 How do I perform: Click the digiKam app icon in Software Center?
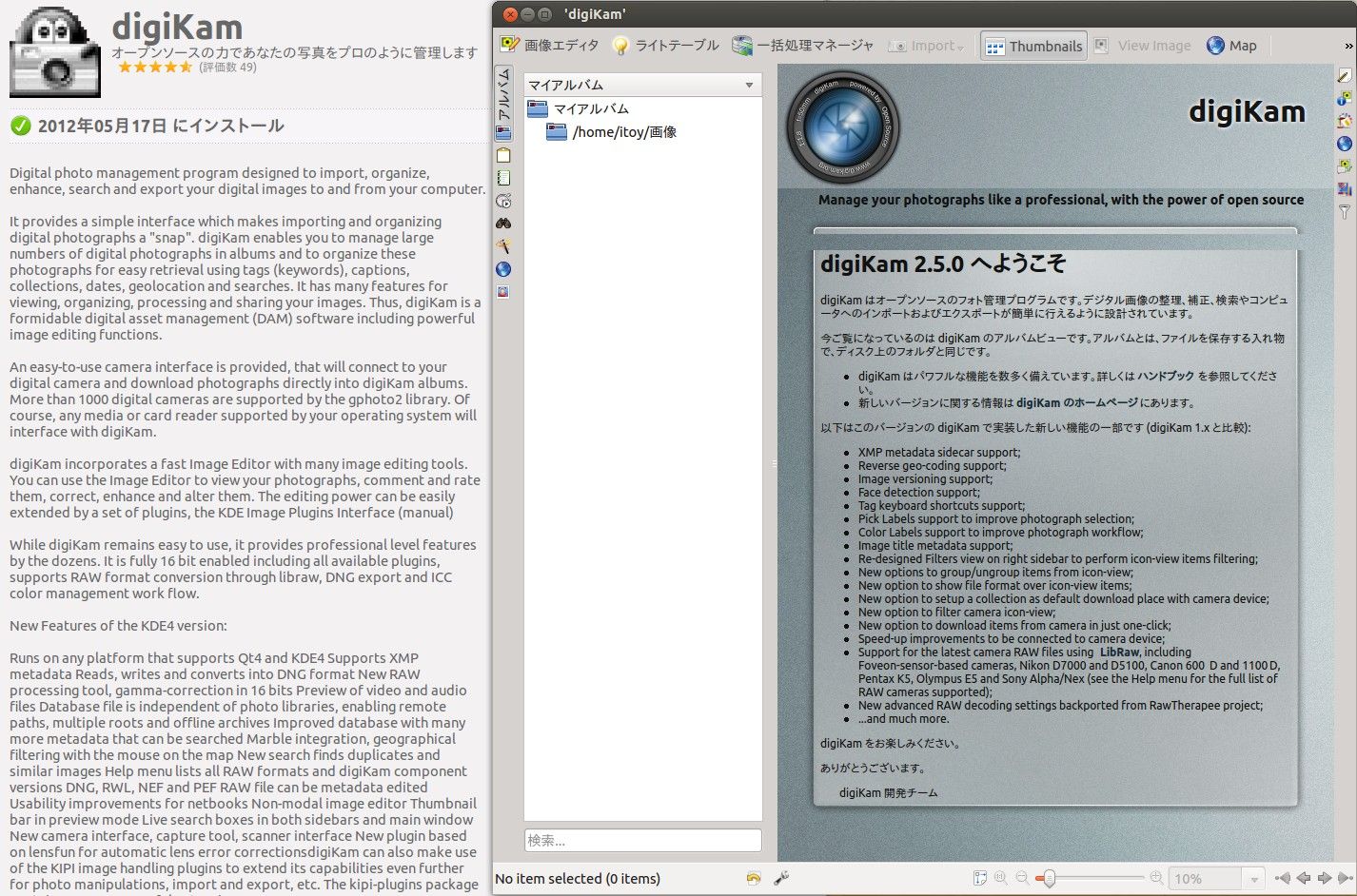pyautogui.click(x=55, y=51)
